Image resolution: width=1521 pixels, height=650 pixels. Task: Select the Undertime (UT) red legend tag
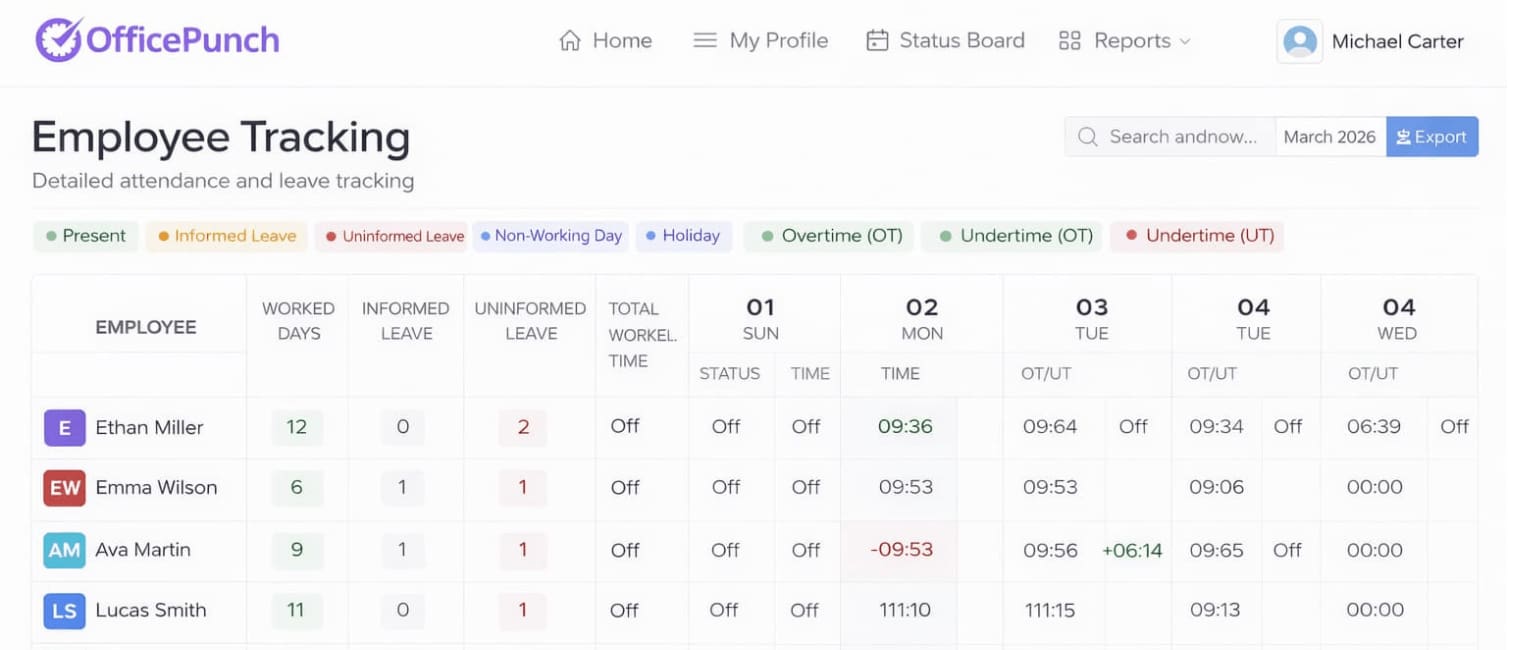1198,236
